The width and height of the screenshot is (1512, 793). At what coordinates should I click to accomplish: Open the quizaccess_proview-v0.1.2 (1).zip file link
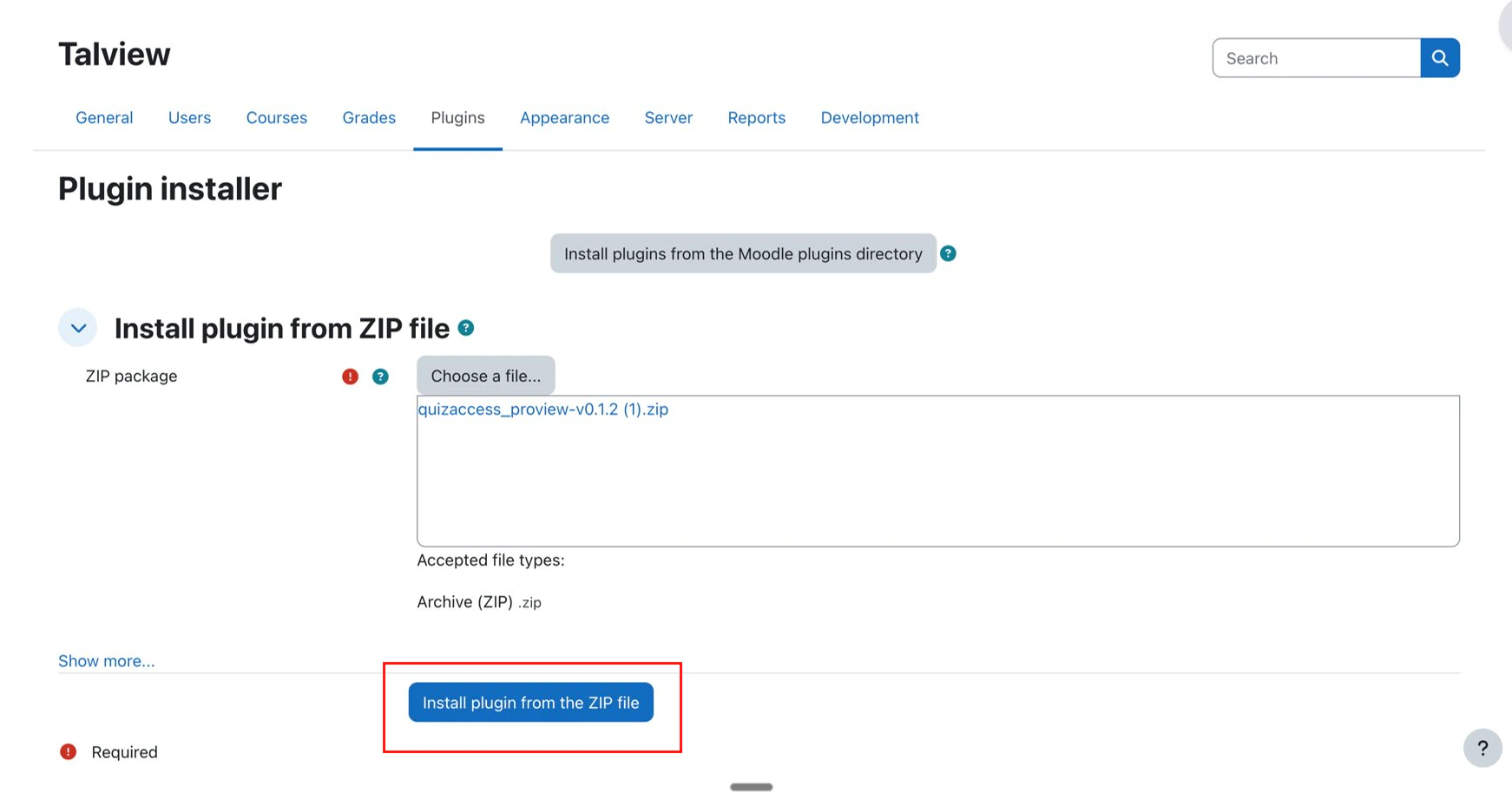pos(543,410)
